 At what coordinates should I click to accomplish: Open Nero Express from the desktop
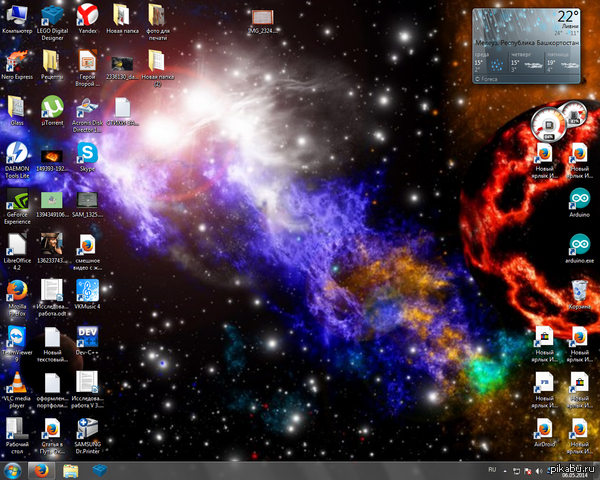coord(16,60)
